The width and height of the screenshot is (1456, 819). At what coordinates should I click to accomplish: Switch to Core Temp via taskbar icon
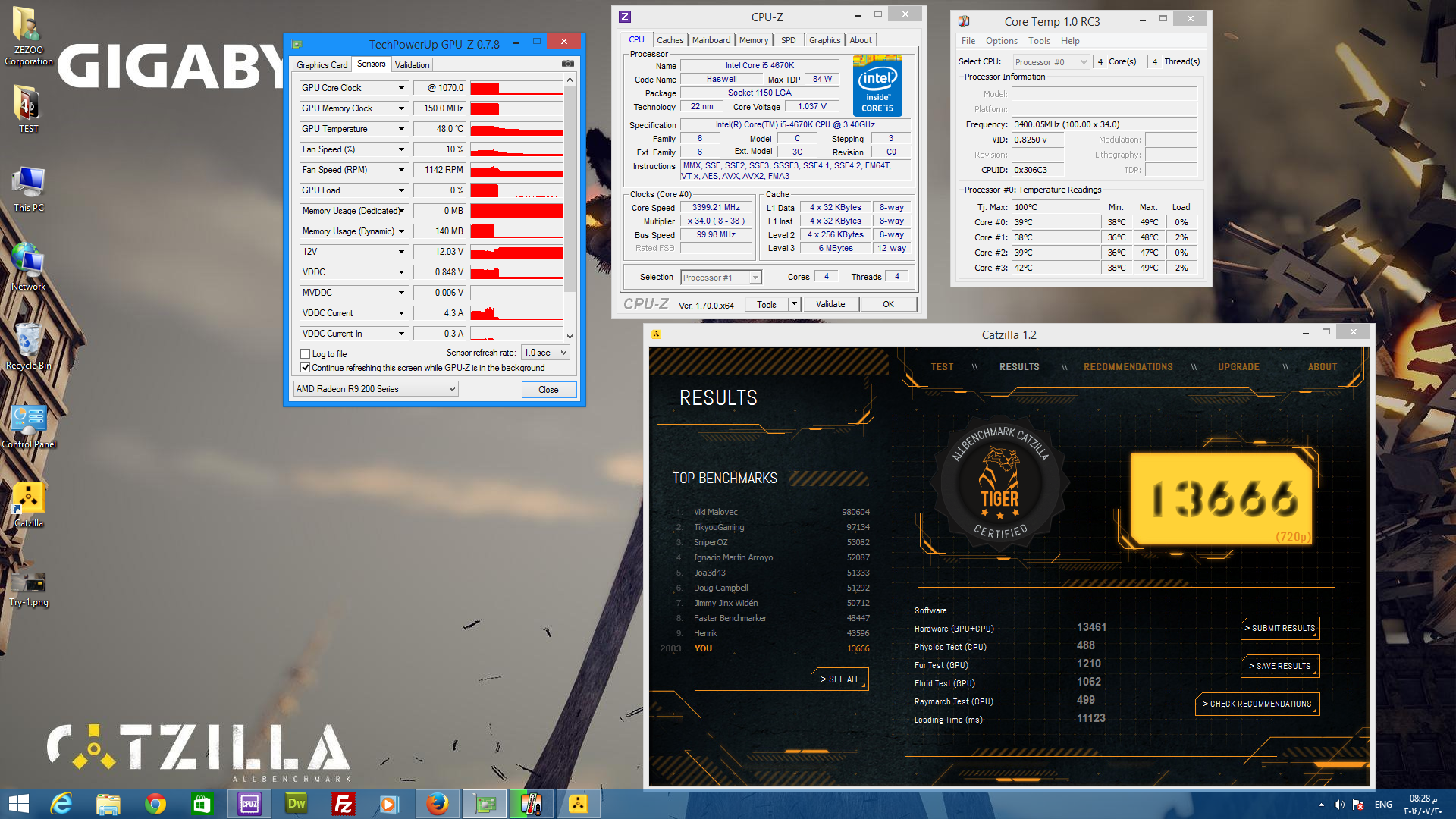(x=531, y=804)
